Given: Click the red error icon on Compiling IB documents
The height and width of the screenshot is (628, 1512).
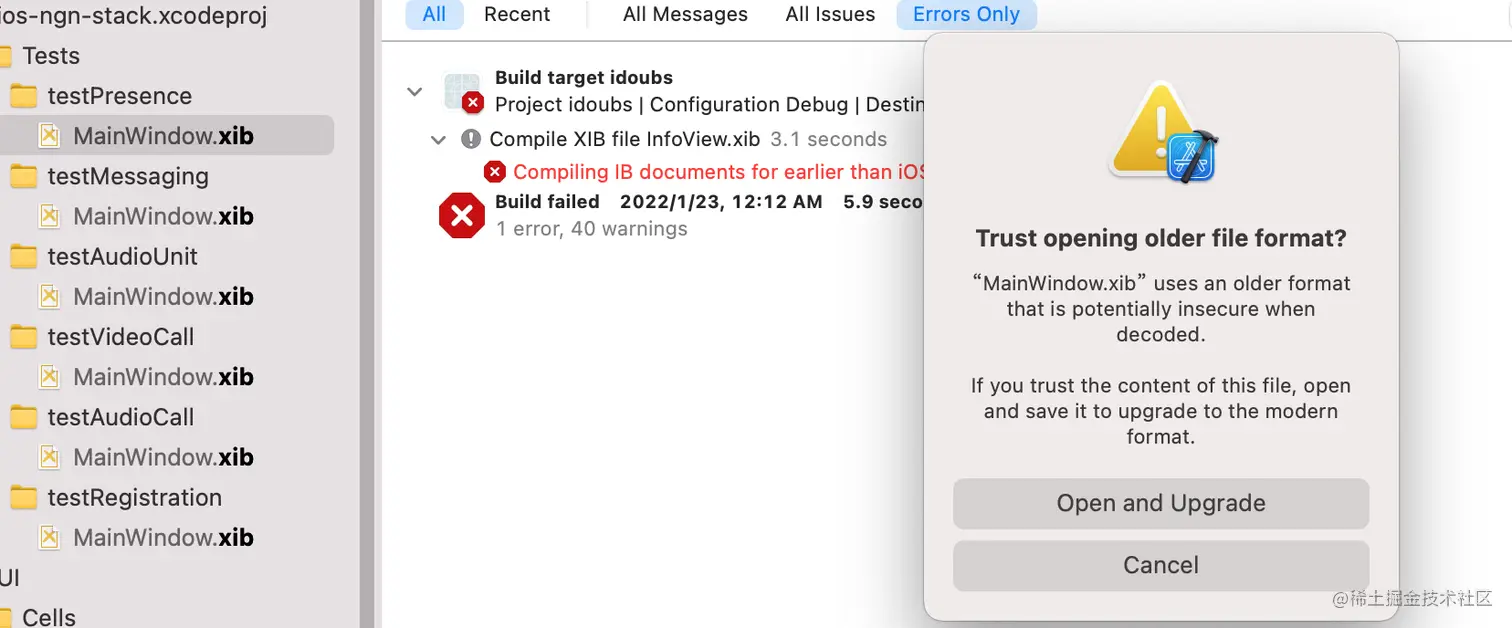Looking at the screenshot, I should click(495, 172).
